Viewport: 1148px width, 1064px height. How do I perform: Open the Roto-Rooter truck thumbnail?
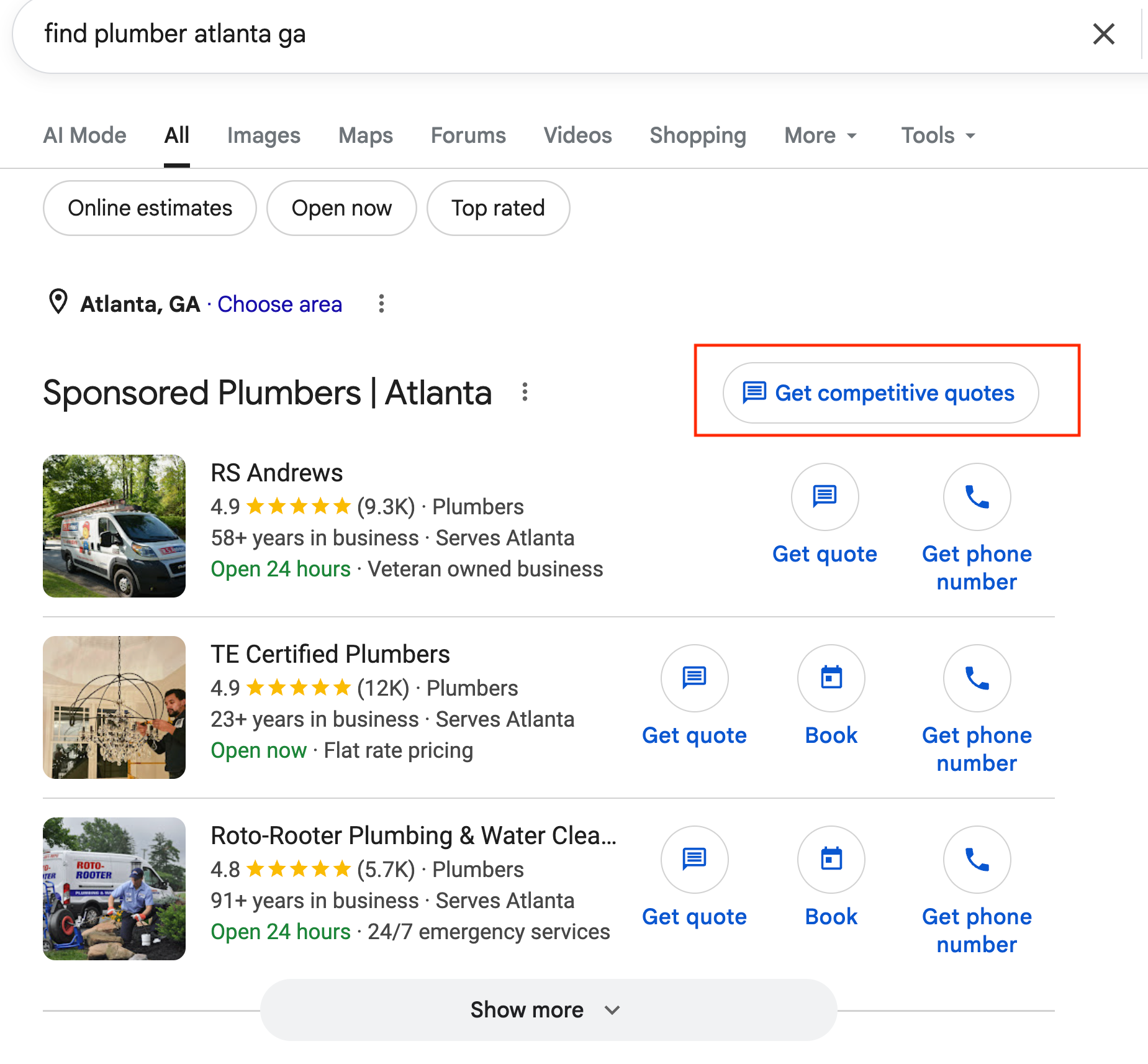114,889
